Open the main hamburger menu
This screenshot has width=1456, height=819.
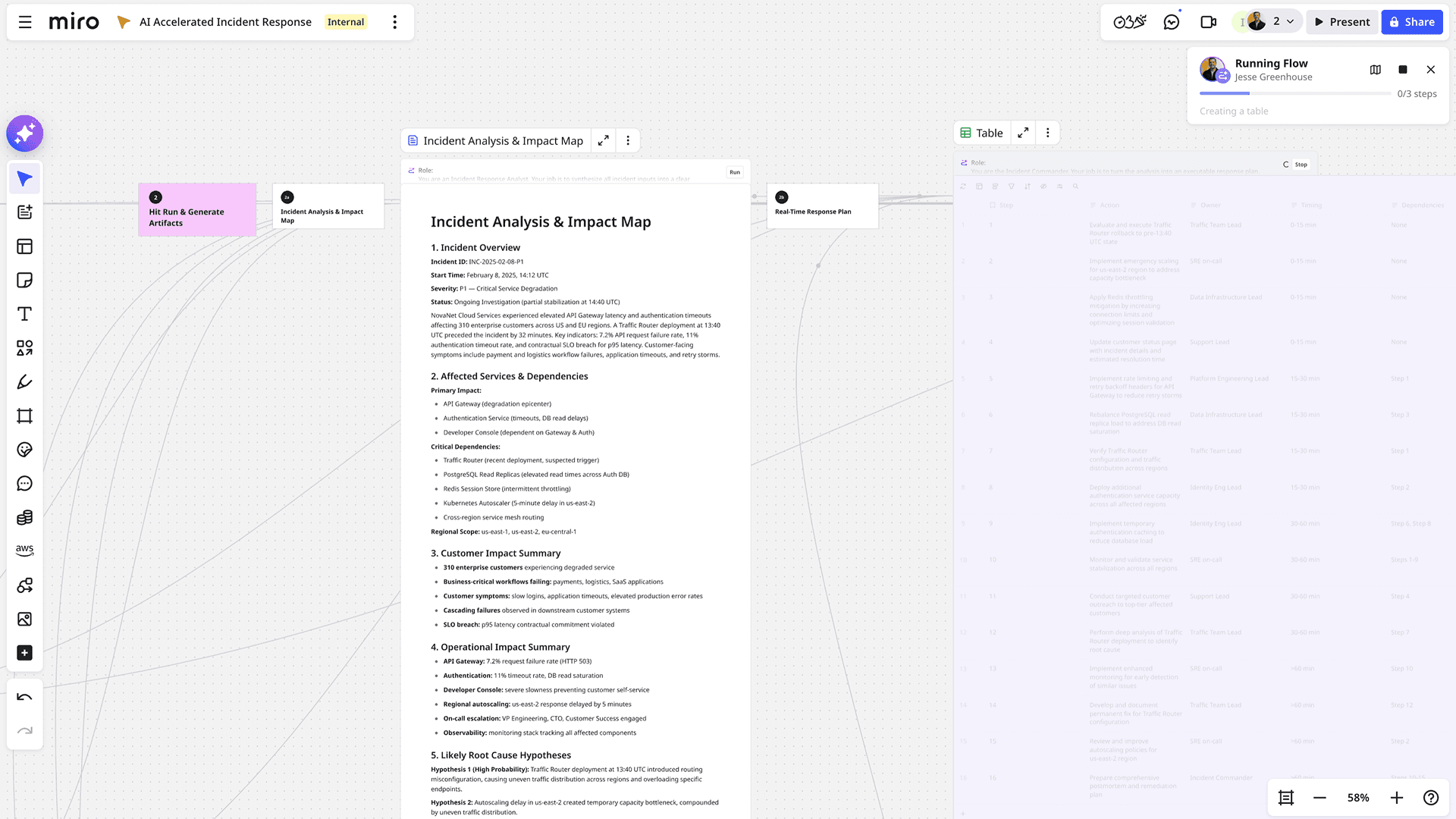[25, 22]
